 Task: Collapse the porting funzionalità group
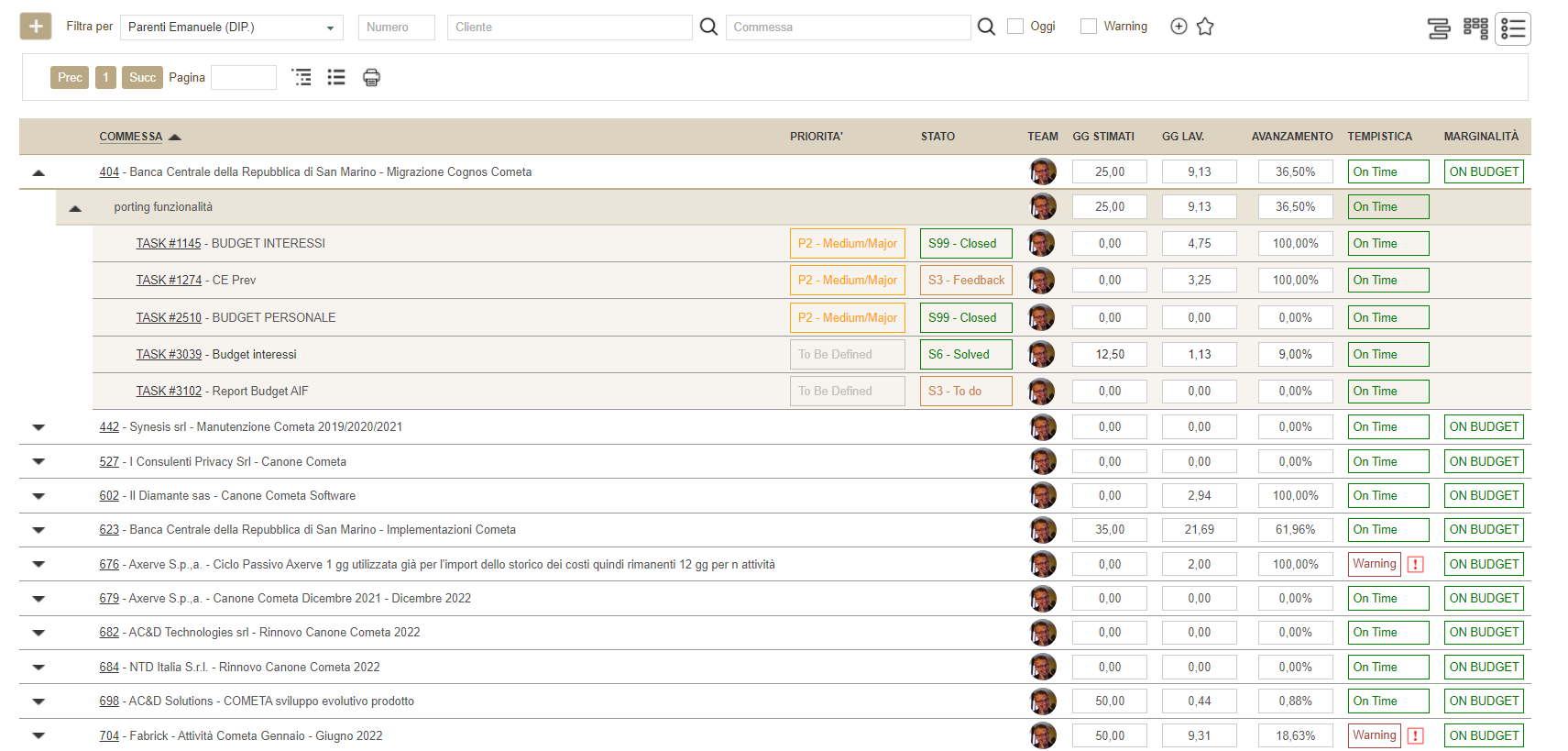[75, 208]
